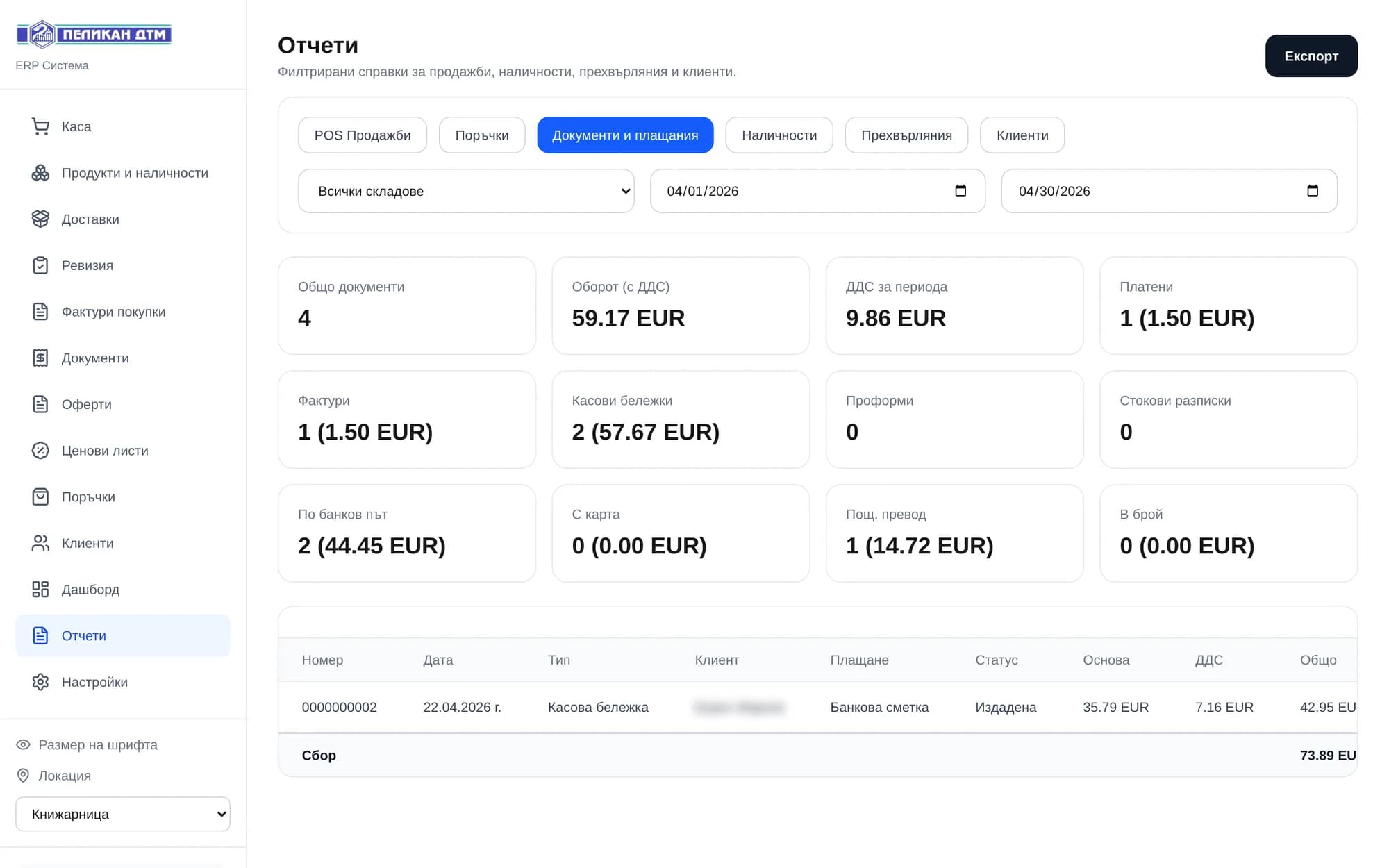This screenshot has height=868, width=1389.
Task: Click the start date field 04/01/2026
Action: point(817,191)
